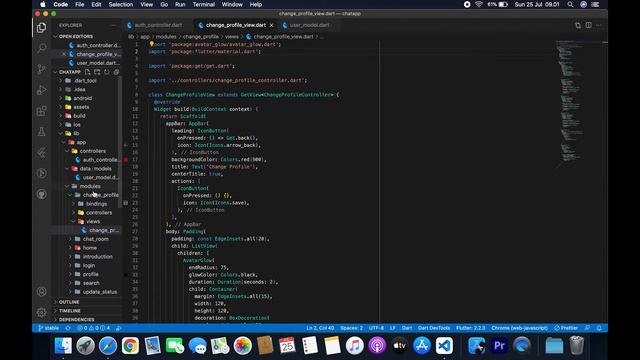
Task: Expand the DEPENDENCIES section
Action: tap(87, 320)
